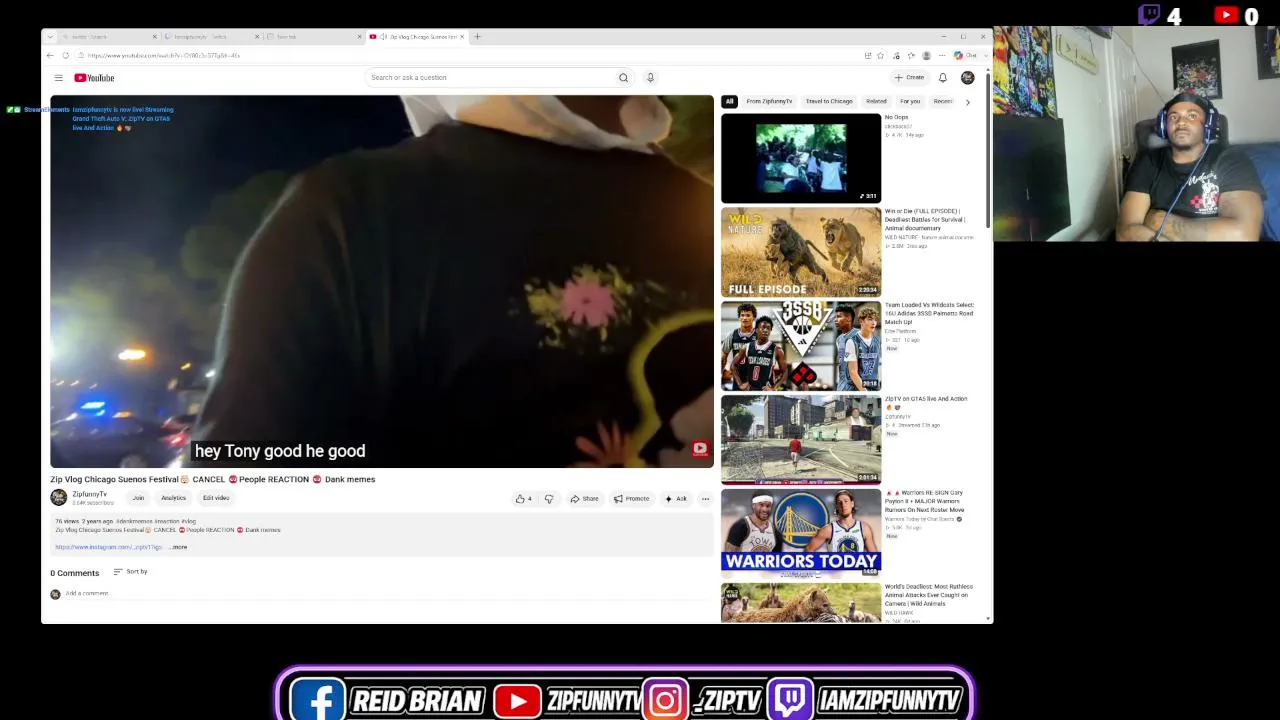Dislike the Zip Vlog video
Image resolution: width=1280 pixels, height=720 pixels.
549,499
